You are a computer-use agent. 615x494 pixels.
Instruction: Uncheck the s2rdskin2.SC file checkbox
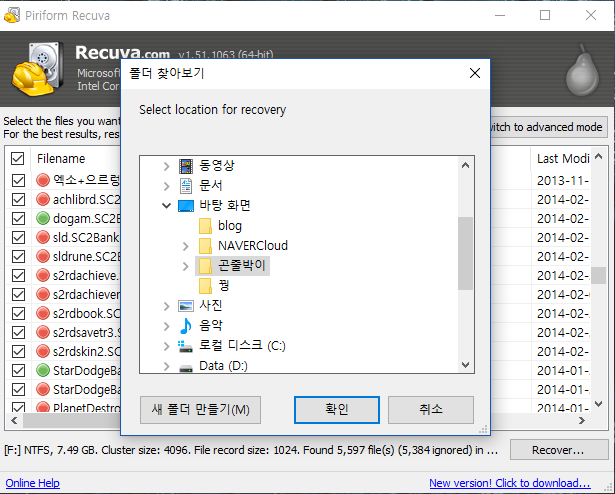pyautogui.click(x=18, y=352)
